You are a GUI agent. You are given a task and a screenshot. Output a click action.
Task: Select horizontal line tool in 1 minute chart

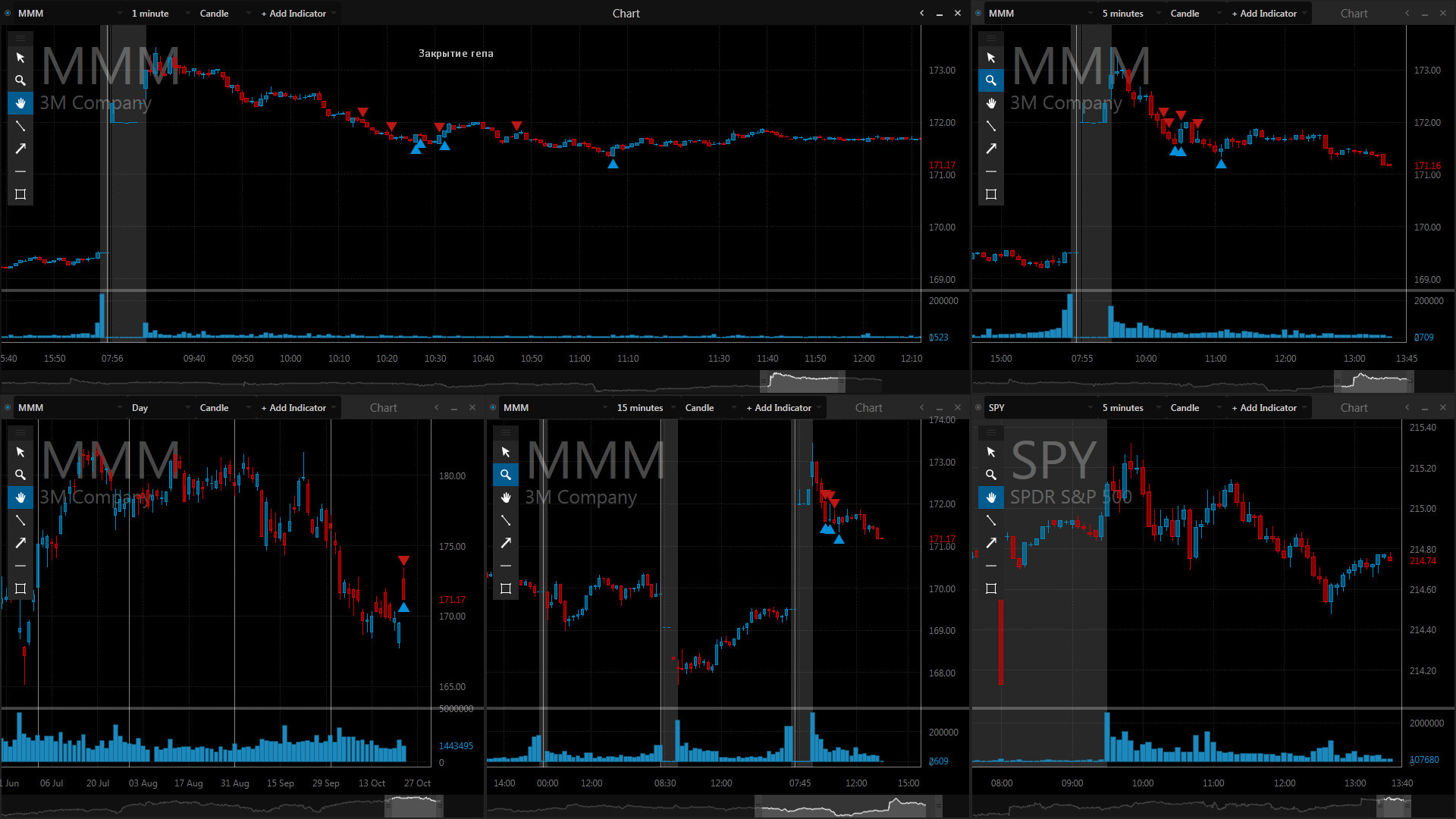click(x=20, y=171)
